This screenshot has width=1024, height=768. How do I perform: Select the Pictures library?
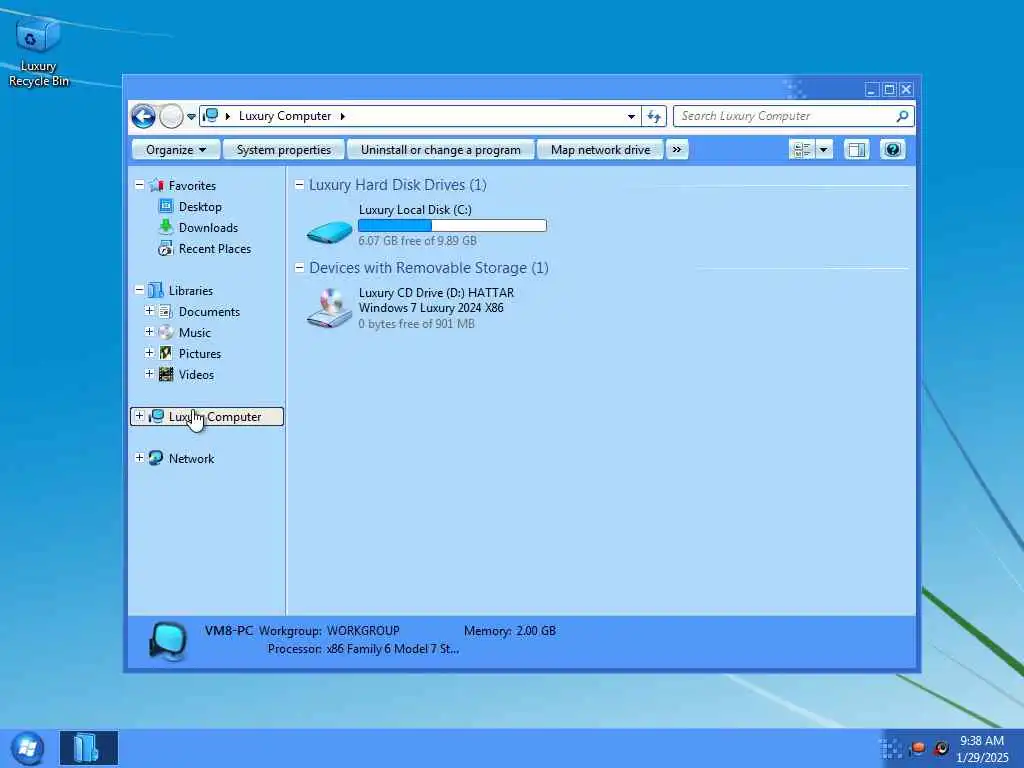point(200,353)
